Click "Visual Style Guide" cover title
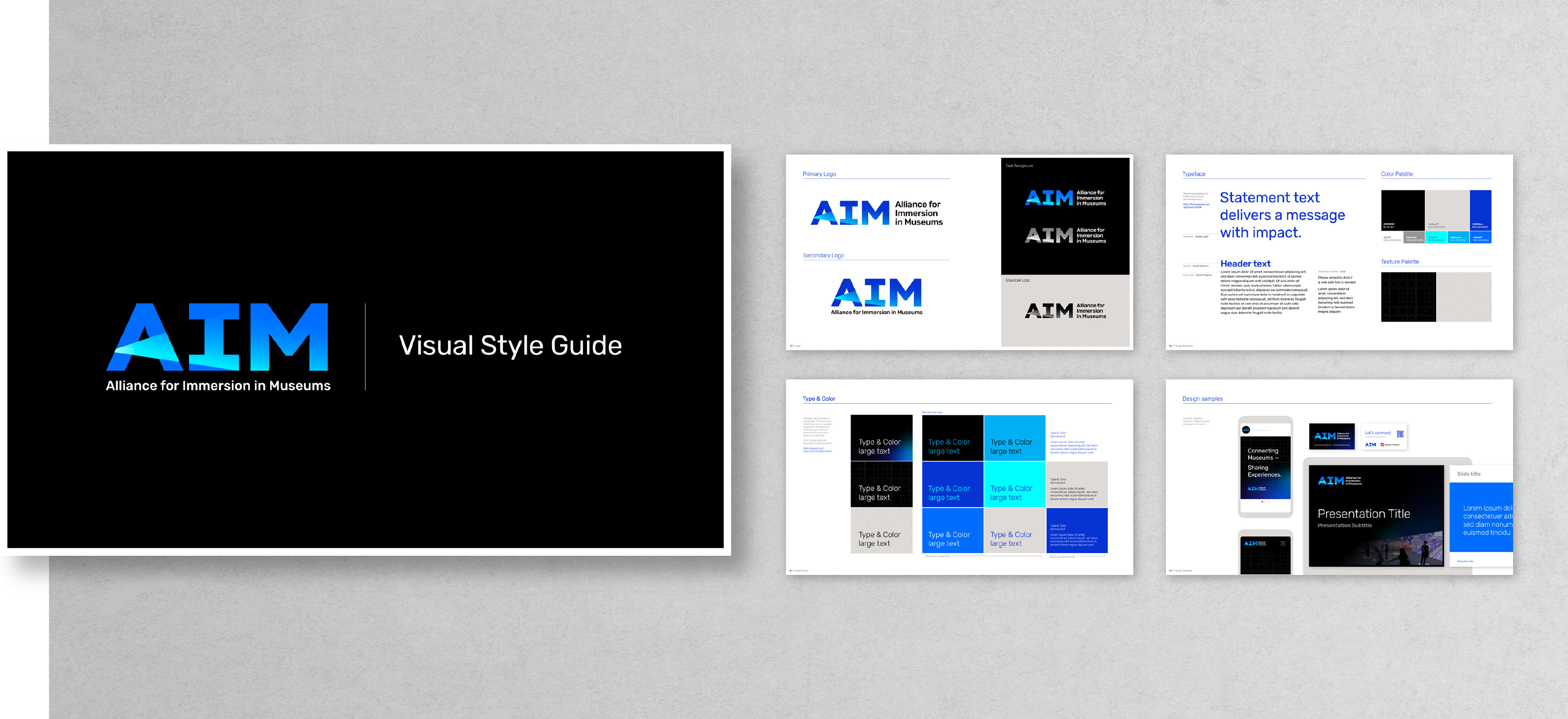 click(510, 346)
